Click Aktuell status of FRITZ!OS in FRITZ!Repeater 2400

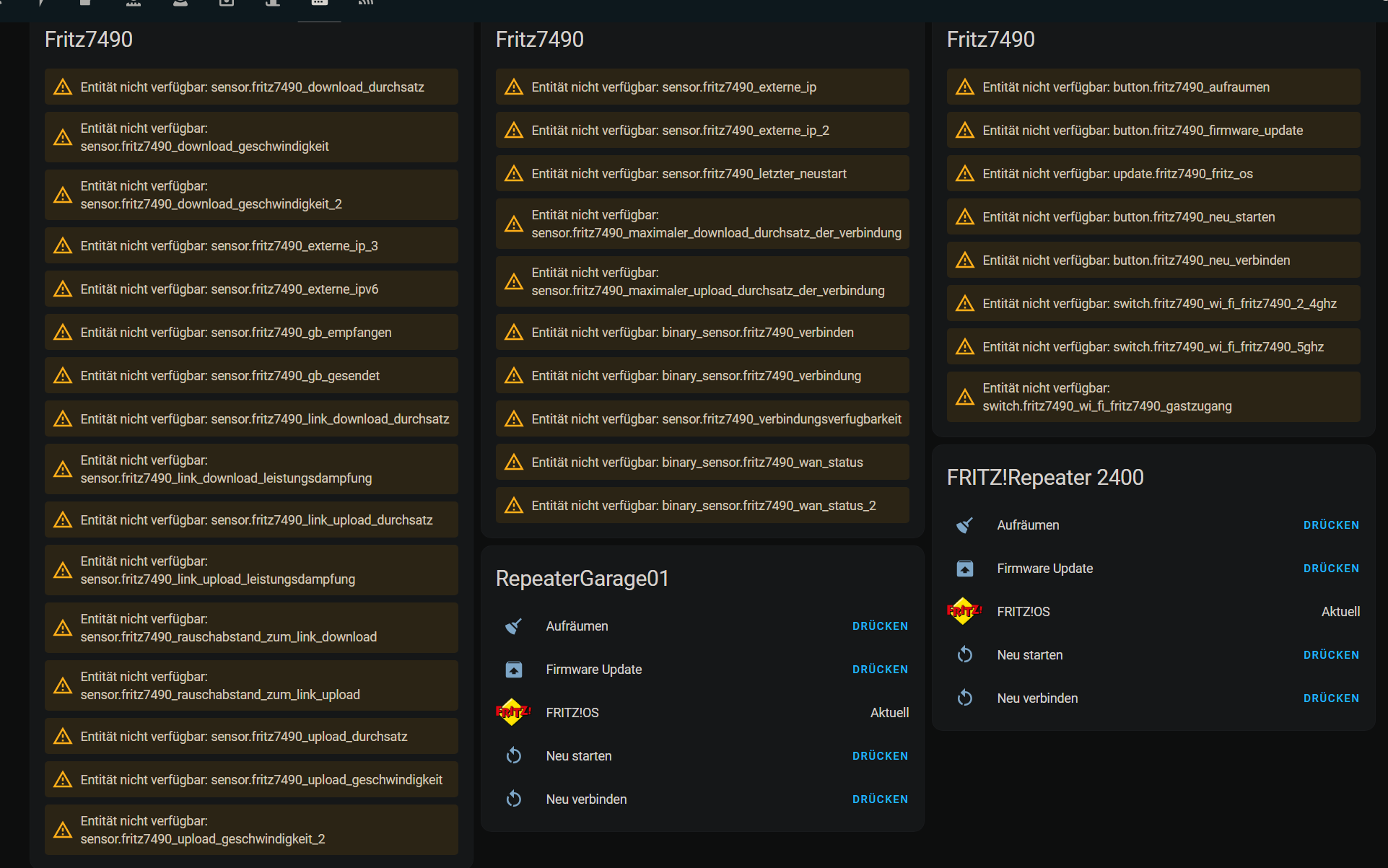tap(1340, 612)
